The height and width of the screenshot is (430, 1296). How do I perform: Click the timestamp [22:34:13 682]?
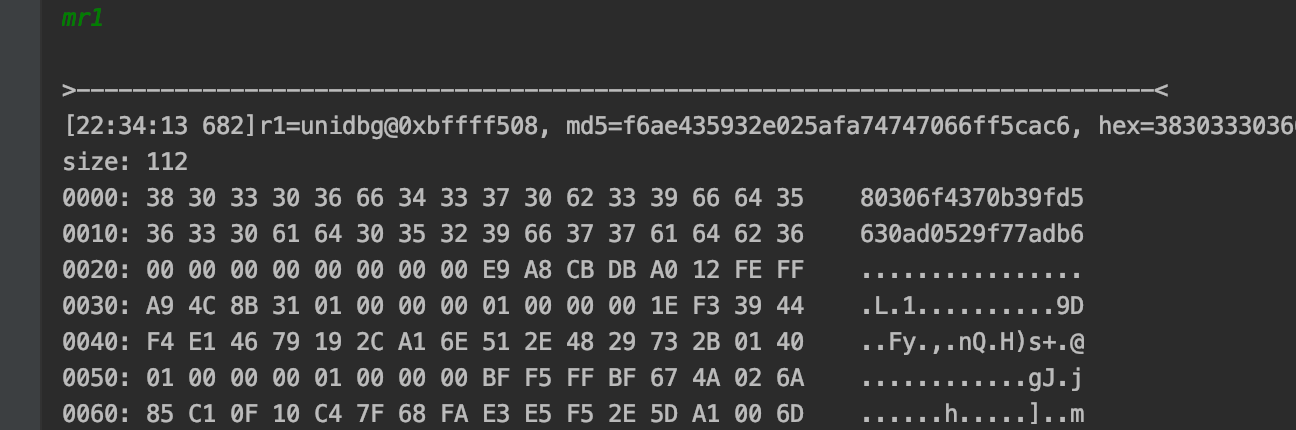(x=159, y=126)
